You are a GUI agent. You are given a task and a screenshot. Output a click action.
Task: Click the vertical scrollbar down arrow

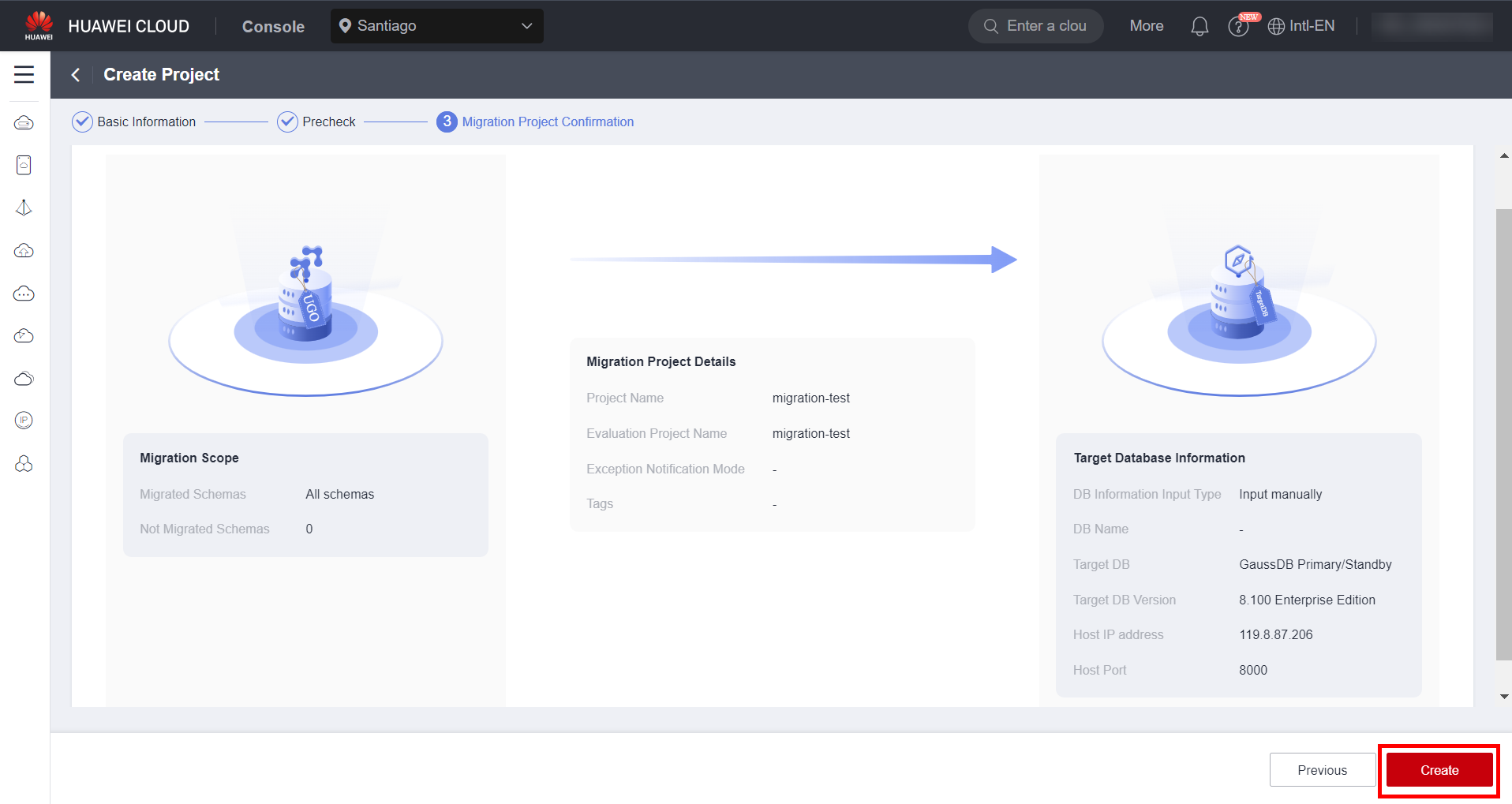click(1504, 697)
